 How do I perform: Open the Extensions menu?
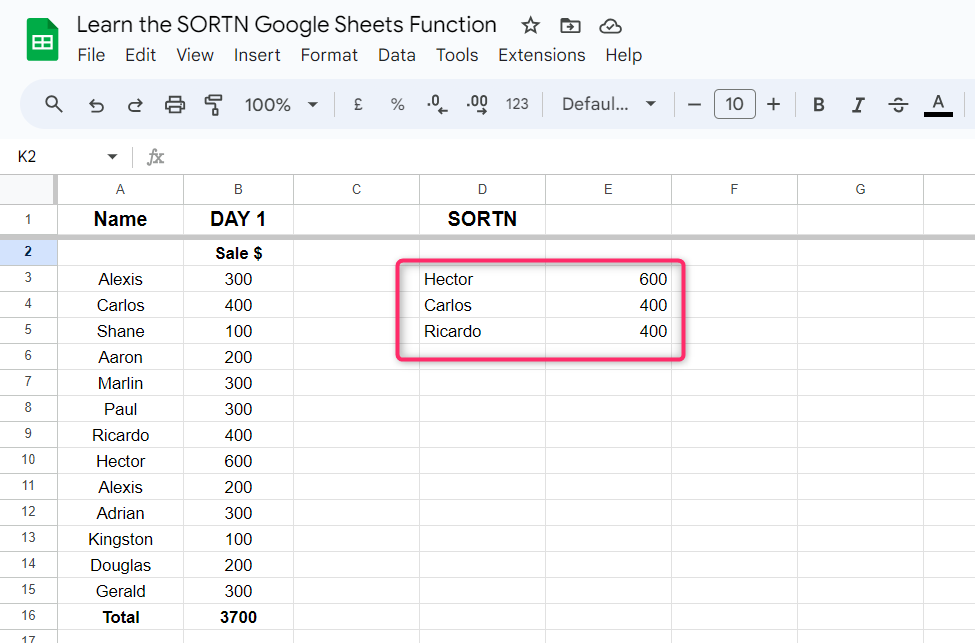coord(542,55)
